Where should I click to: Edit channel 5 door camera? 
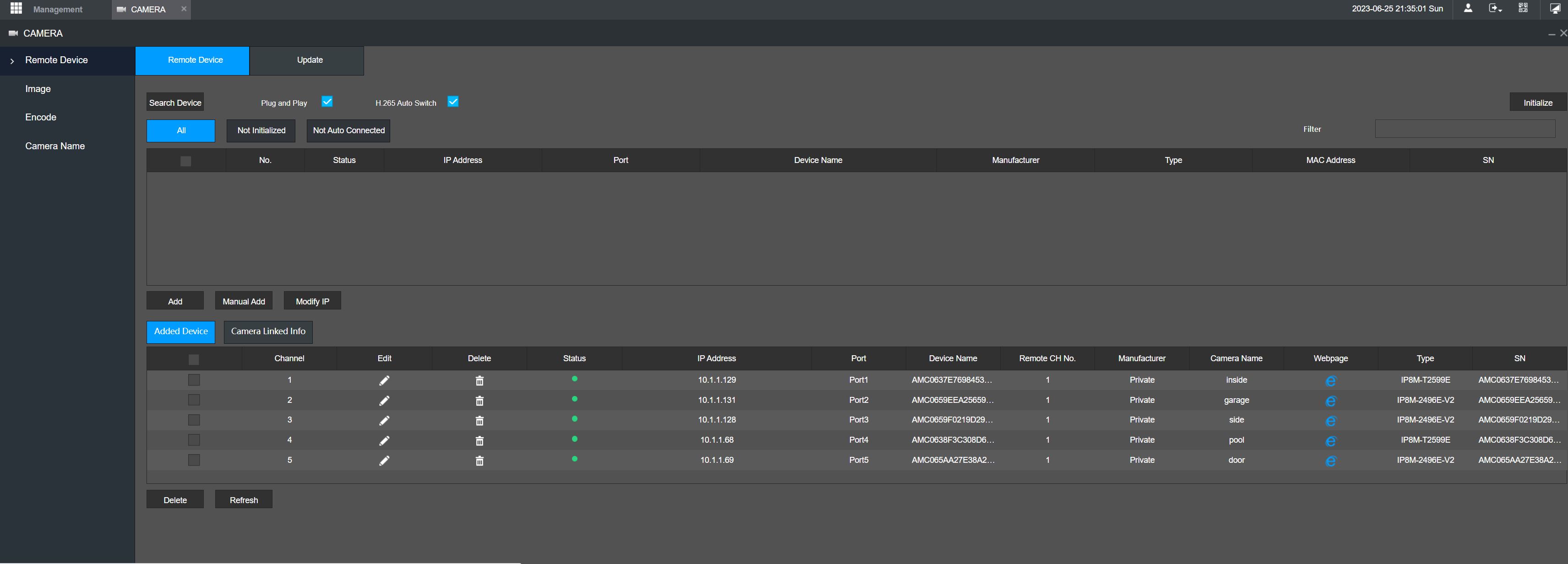[x=384, y=461]
